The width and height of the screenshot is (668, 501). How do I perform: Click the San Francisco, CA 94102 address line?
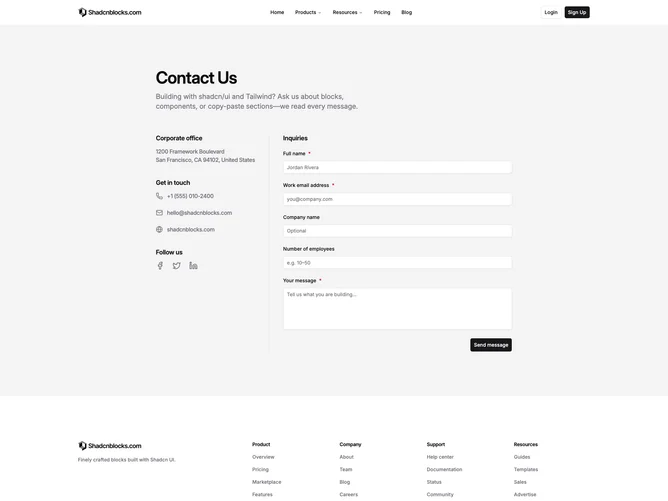(x=205, y=160)
